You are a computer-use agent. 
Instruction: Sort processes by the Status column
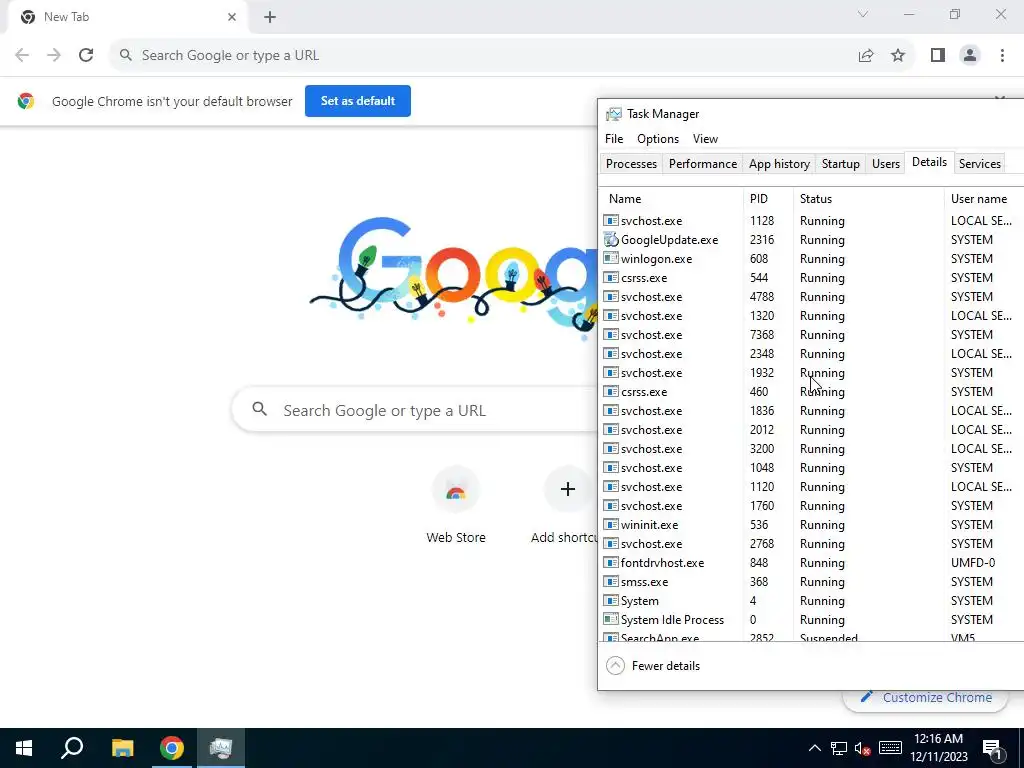tap(869, 199)
